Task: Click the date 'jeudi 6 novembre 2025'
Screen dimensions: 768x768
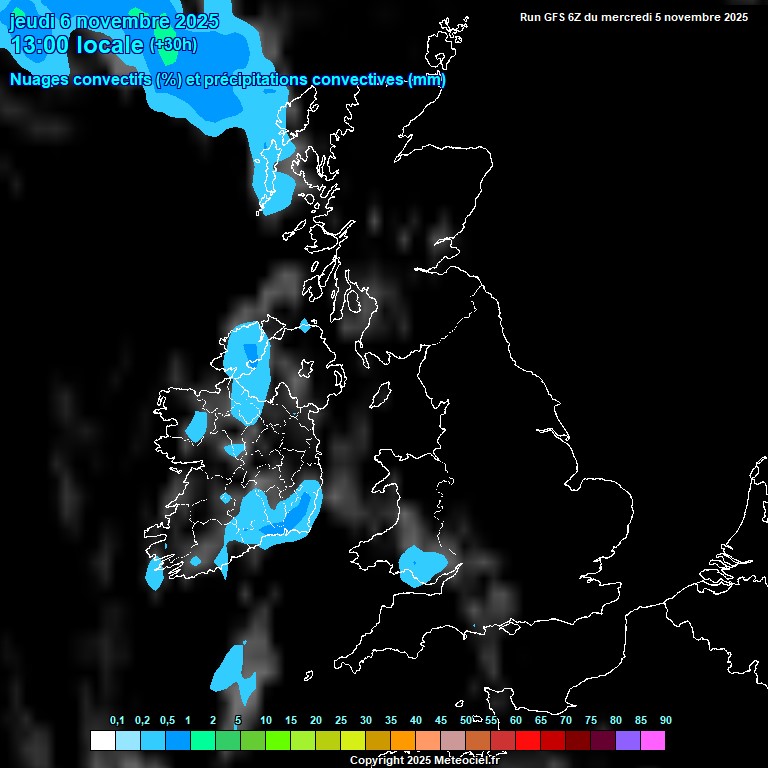Action: coord(114,21)
